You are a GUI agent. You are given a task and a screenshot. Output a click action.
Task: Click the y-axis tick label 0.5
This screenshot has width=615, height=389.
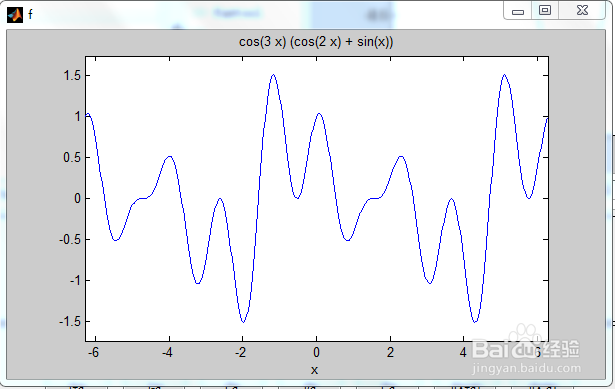(x=72, y=157)
